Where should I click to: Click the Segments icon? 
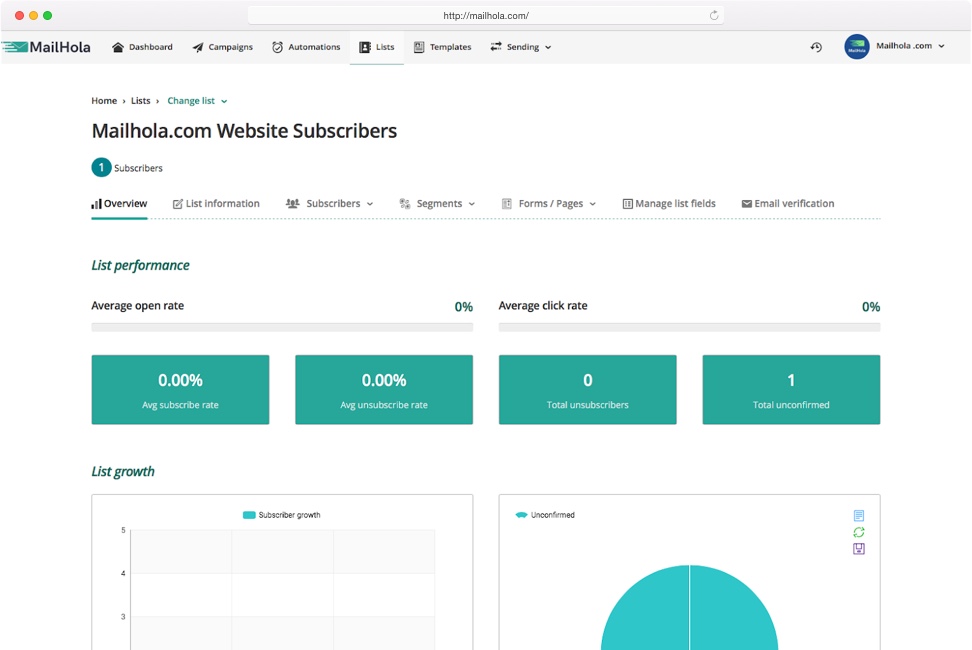[x=405, y=203]
